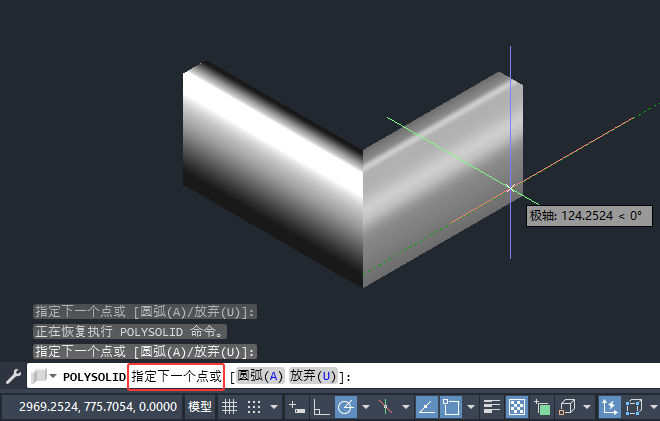The width and height of the screenshot is (660, 421).
Task: Toggle dynamic input icon
Action: pos(297,407)
